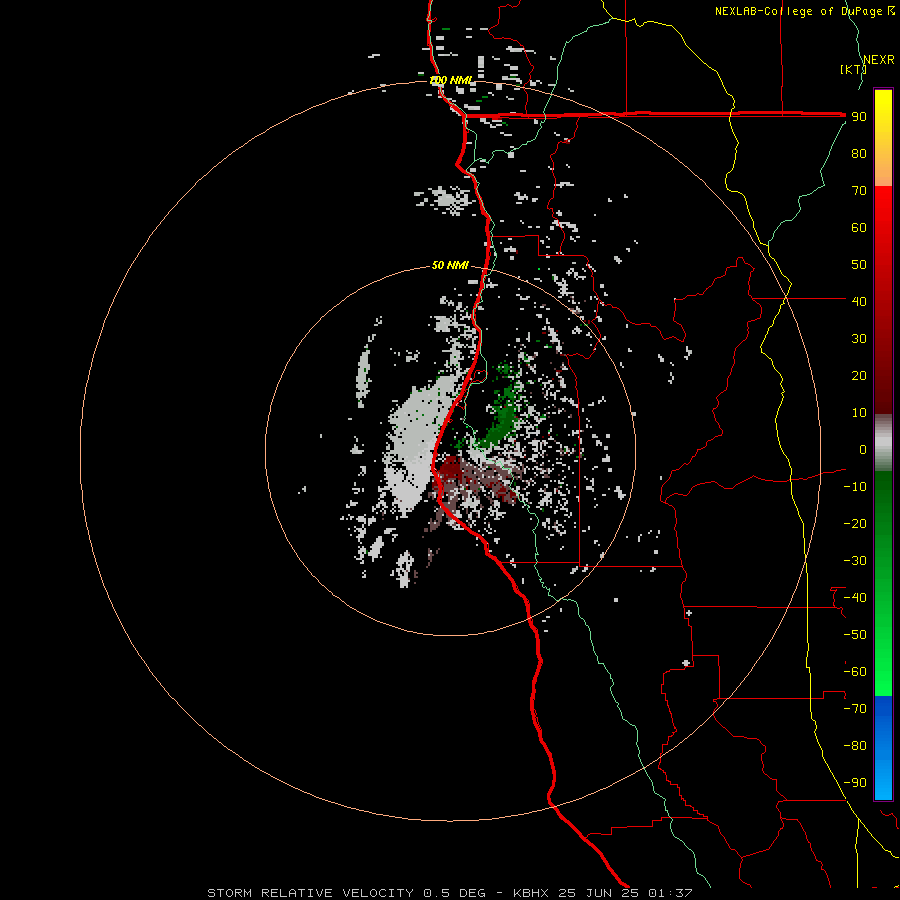
Task: Click the positive 50 scale label
Action: (859, 265)
